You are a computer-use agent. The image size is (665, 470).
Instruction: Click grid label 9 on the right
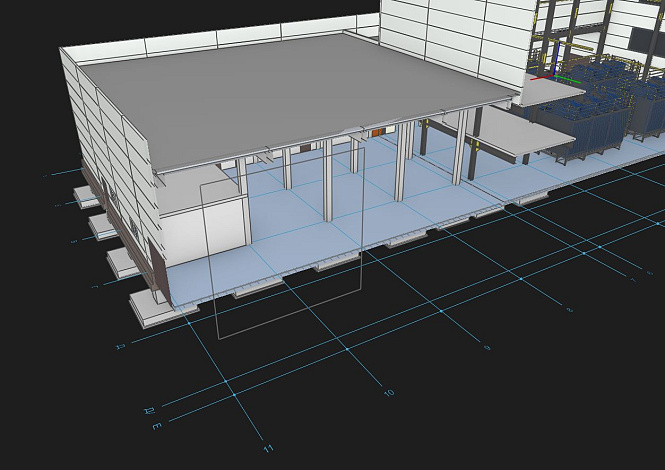click(x=487, y=347)
